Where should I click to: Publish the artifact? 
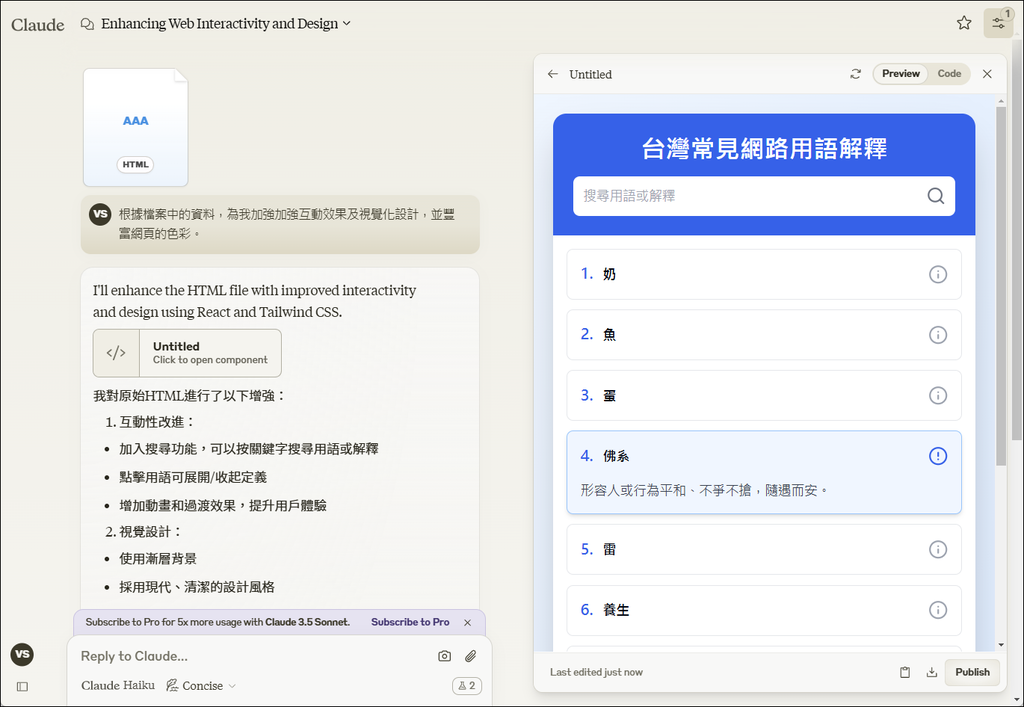[x=972, y=672]
